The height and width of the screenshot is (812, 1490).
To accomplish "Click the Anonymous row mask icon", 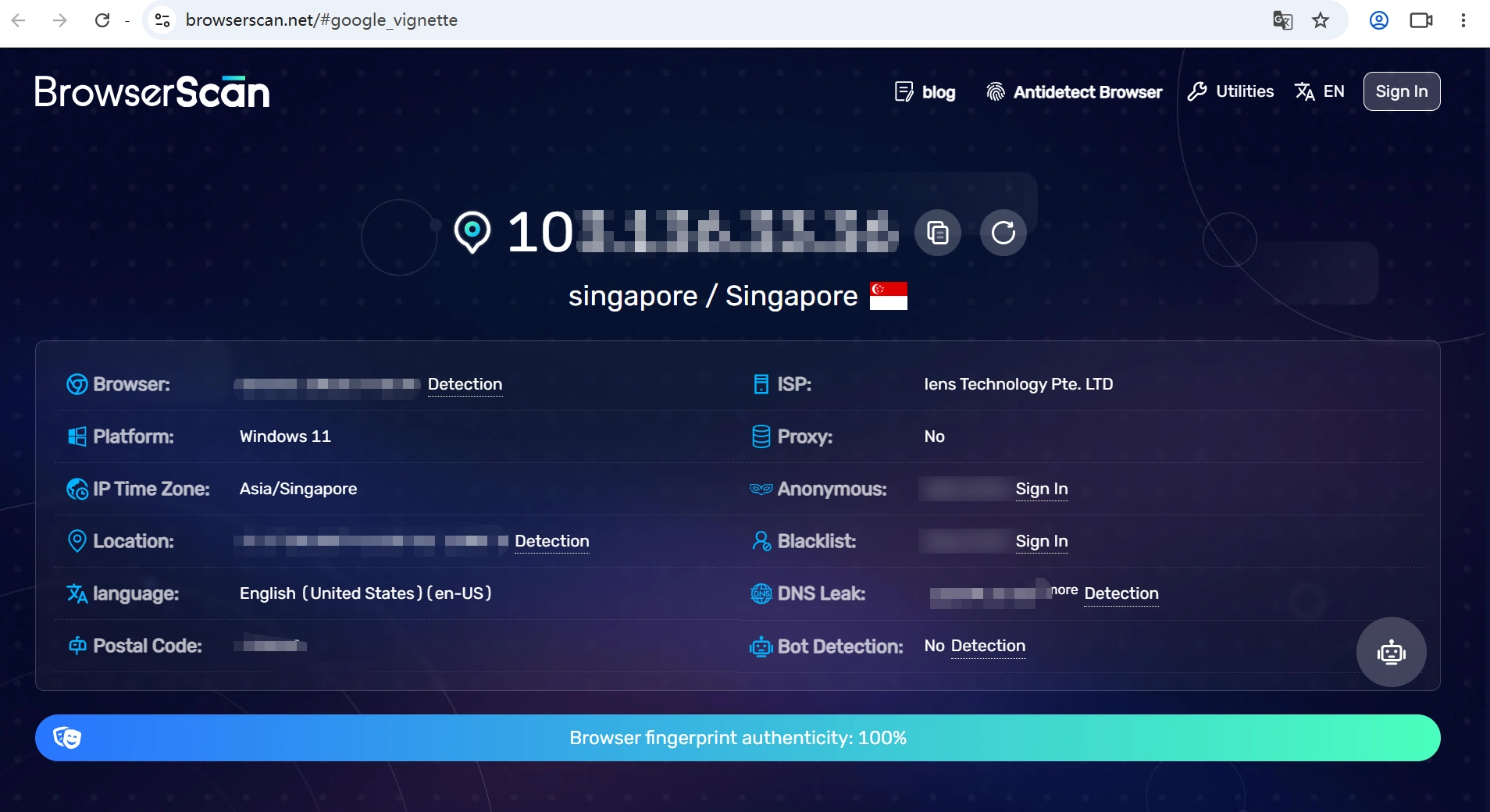I will click(x=761, y=489).
